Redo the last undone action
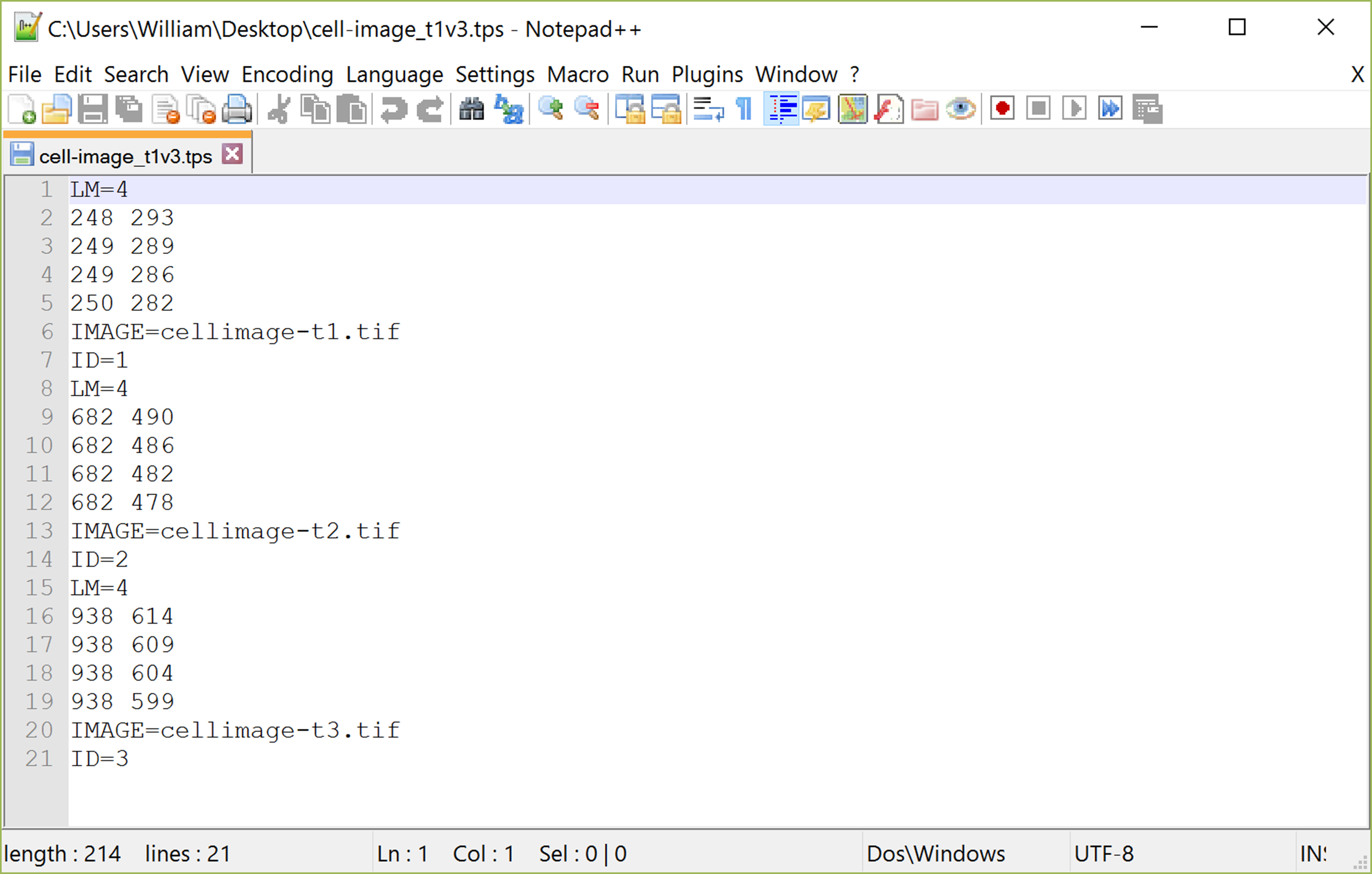The width and height of the screenshot is (1372, 874). coord(430,109)
